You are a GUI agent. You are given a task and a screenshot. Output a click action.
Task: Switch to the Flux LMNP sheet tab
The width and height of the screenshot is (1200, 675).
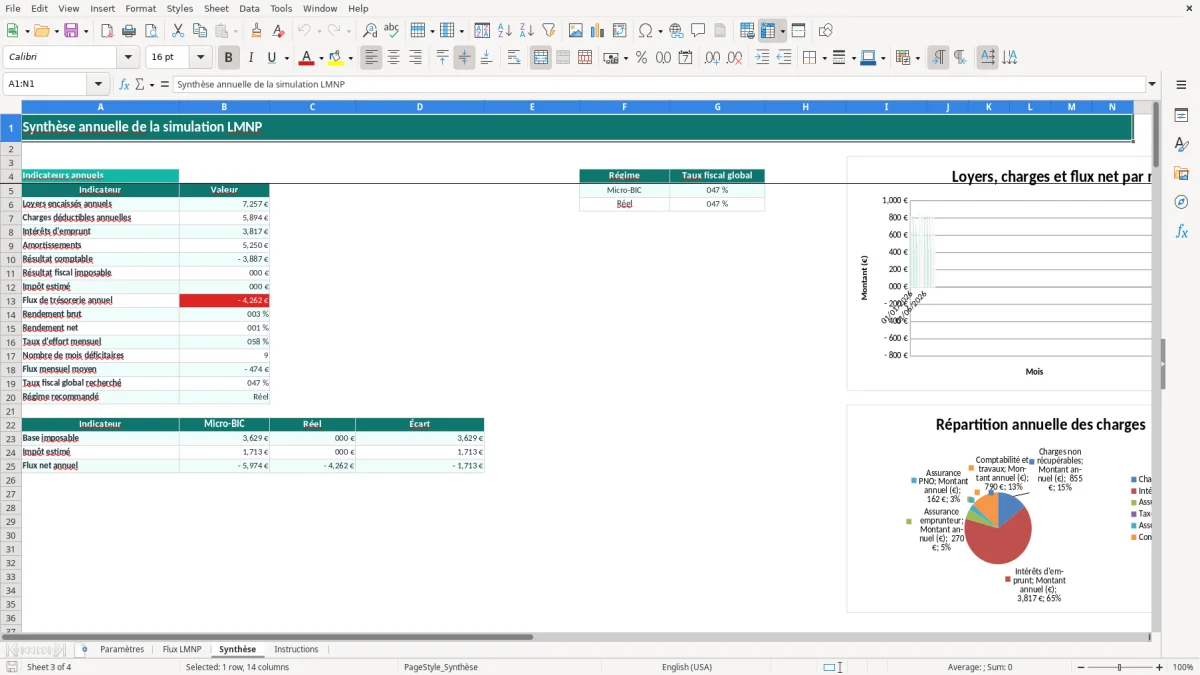(x=182, y=649)
